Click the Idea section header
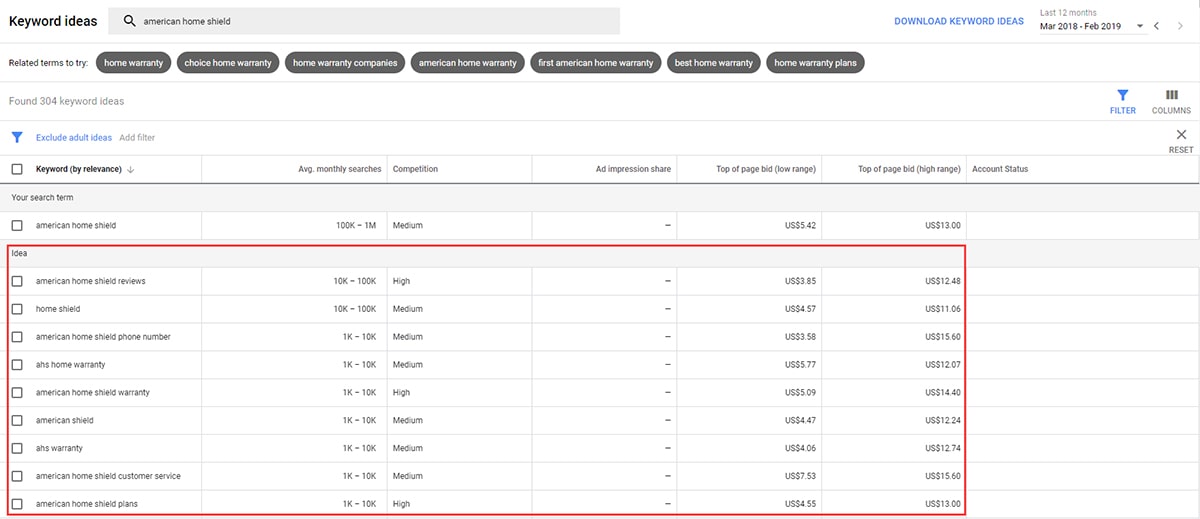Image resolution: width=1200 pixels, height=519 pixels. [x=19, y=253]
